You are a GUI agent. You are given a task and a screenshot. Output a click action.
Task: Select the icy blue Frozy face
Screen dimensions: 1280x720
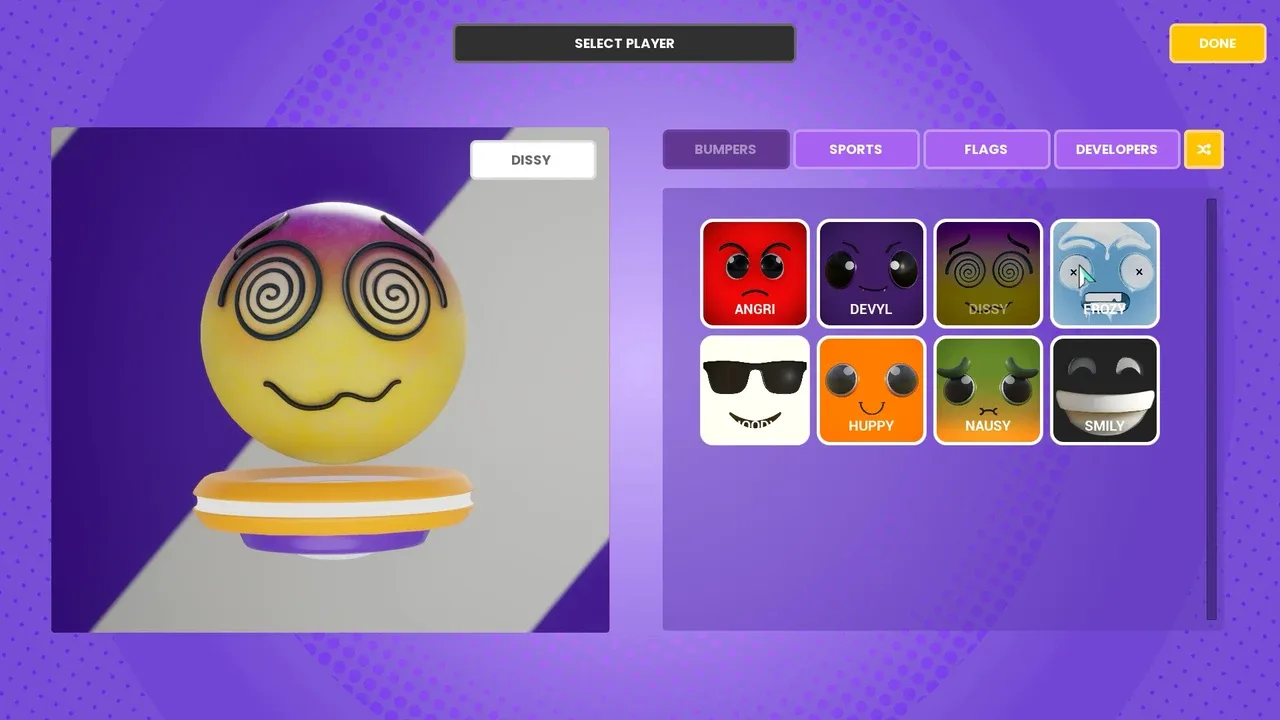pyautogui.click(x=1104, y=273)
